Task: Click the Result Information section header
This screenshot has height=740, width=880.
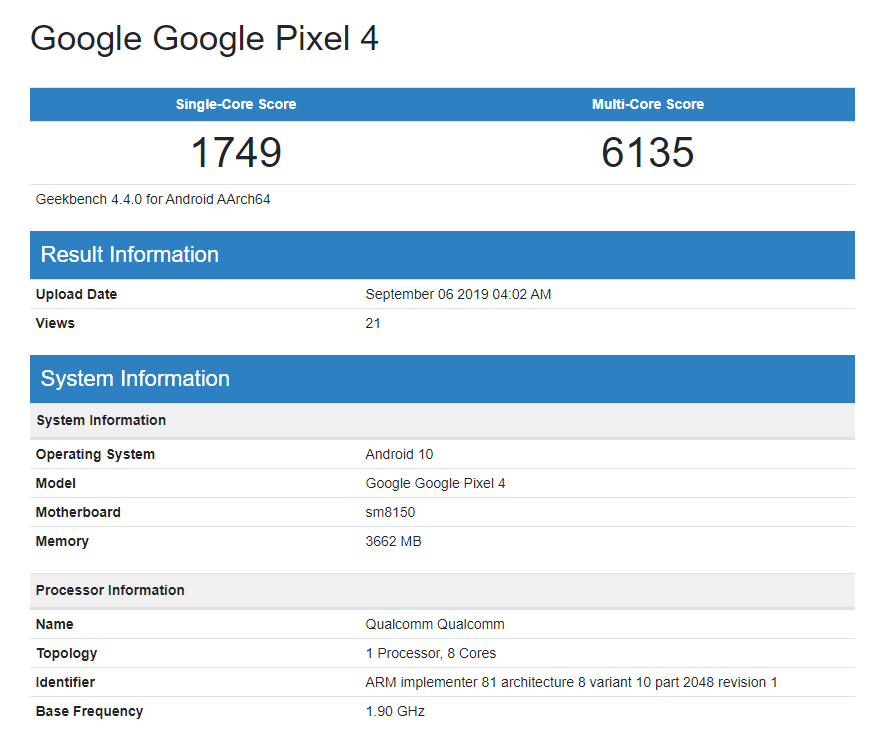Action: coord(130,255)
